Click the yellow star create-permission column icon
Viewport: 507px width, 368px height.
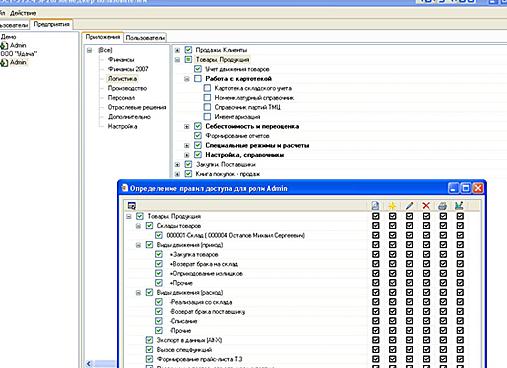click(x=392, y=206)
